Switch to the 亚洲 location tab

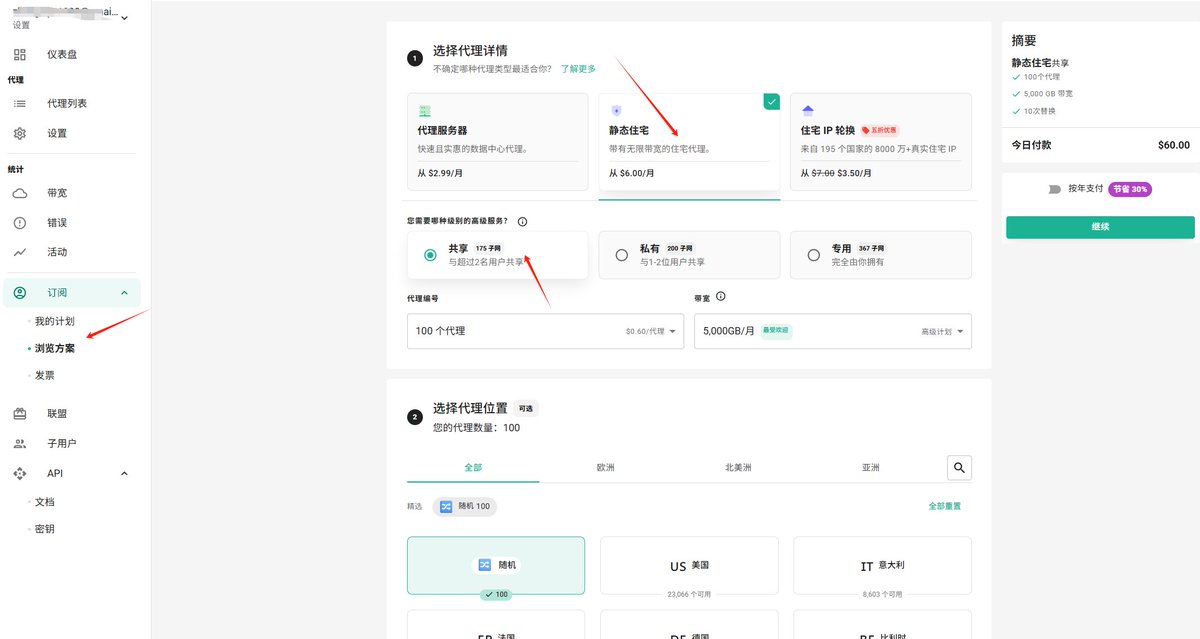(871, 467)
